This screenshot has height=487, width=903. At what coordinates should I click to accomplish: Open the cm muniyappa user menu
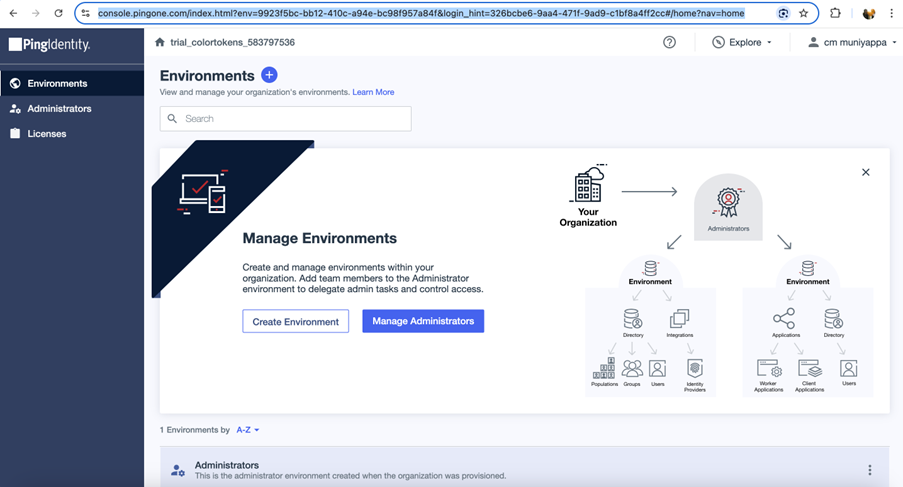(x=852, y=43)
